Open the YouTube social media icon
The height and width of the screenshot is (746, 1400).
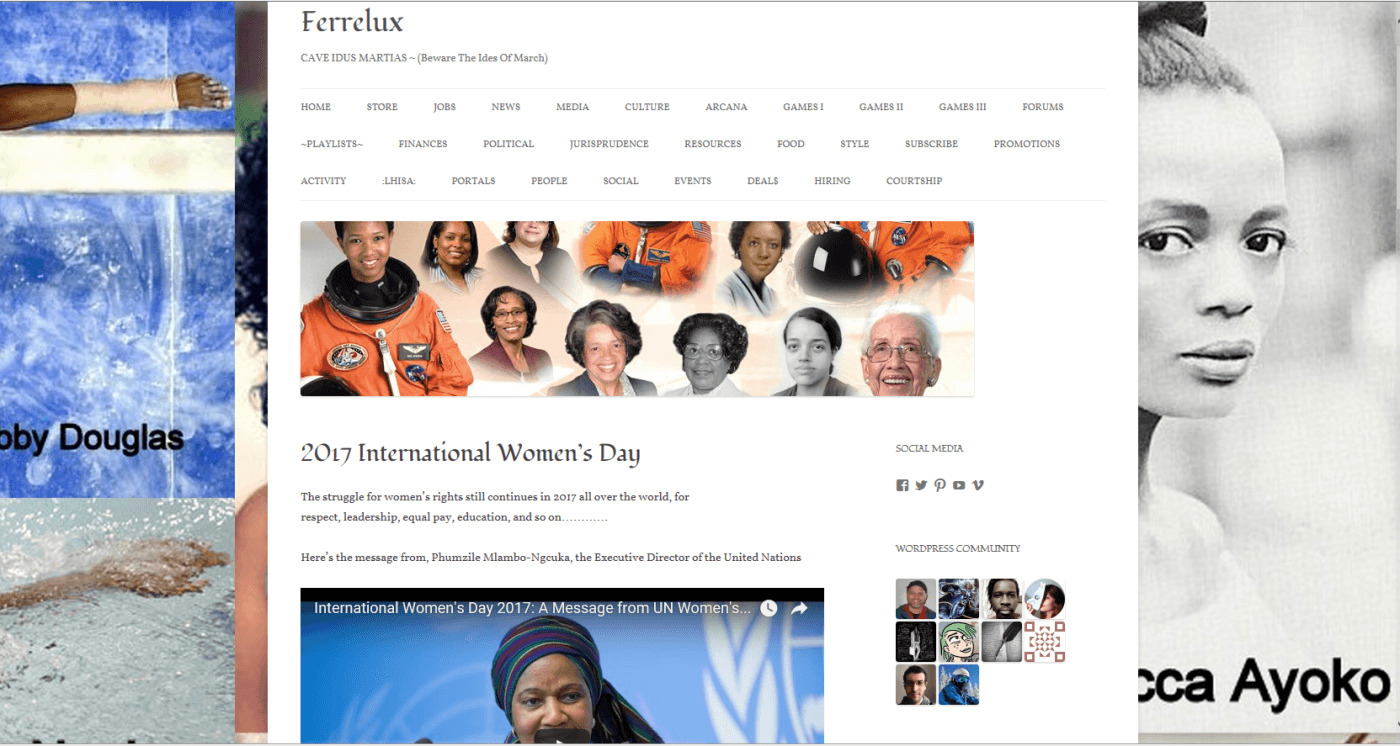click(x=959, y=485)
